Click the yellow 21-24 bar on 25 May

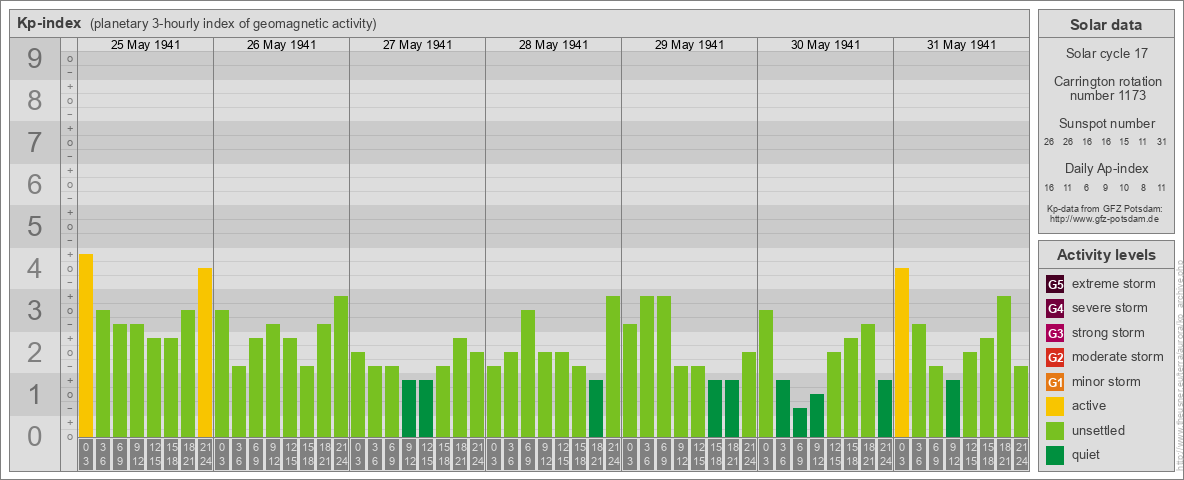pyautogui.click(x=205, y=352)
